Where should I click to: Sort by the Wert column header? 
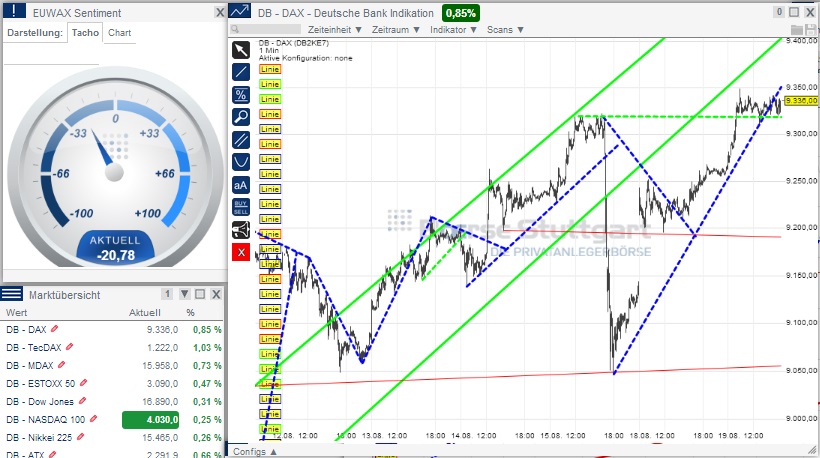click(x=17, y=313)
